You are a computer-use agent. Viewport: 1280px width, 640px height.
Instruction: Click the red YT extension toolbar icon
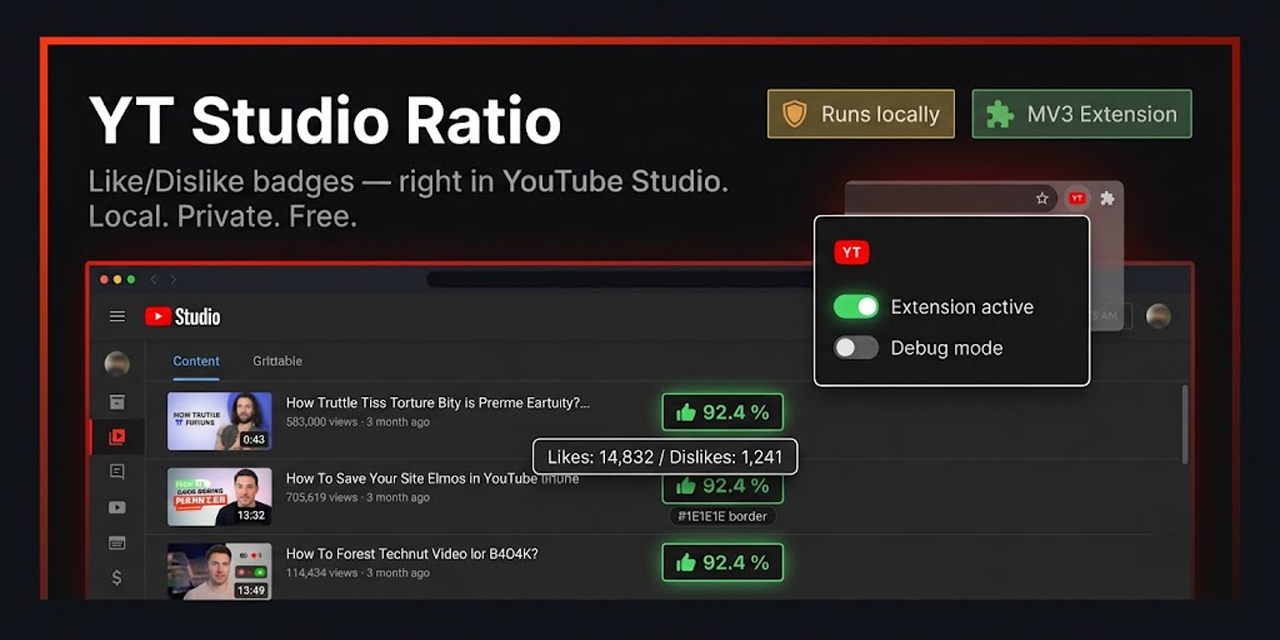click(1077, 199)
